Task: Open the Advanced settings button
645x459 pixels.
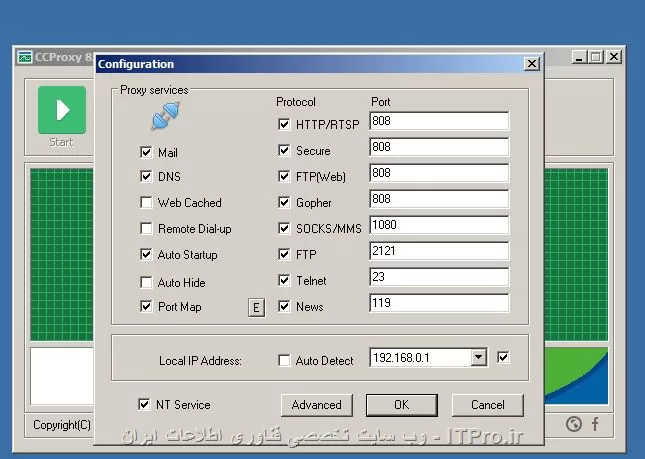Action: coord(316,405)
